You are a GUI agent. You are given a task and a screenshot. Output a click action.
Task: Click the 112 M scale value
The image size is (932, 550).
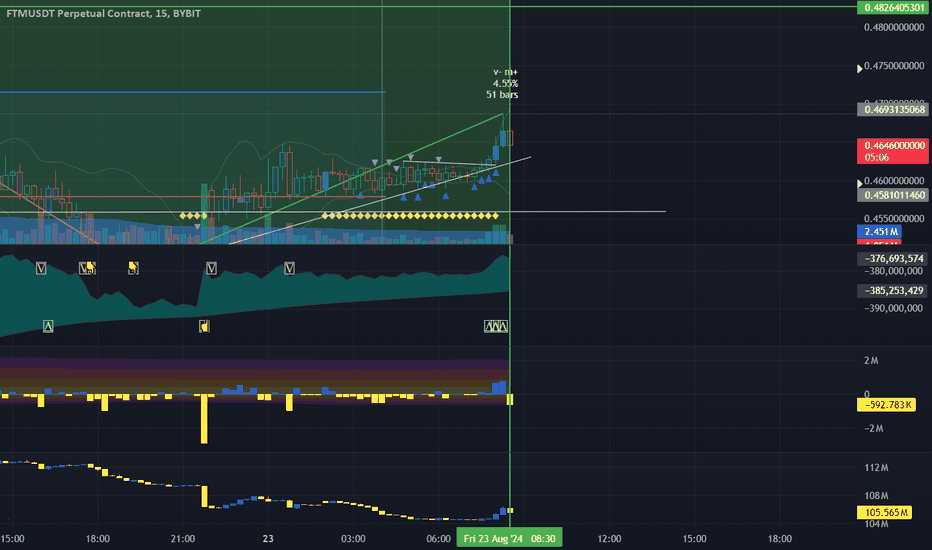[x=876, y=468]
